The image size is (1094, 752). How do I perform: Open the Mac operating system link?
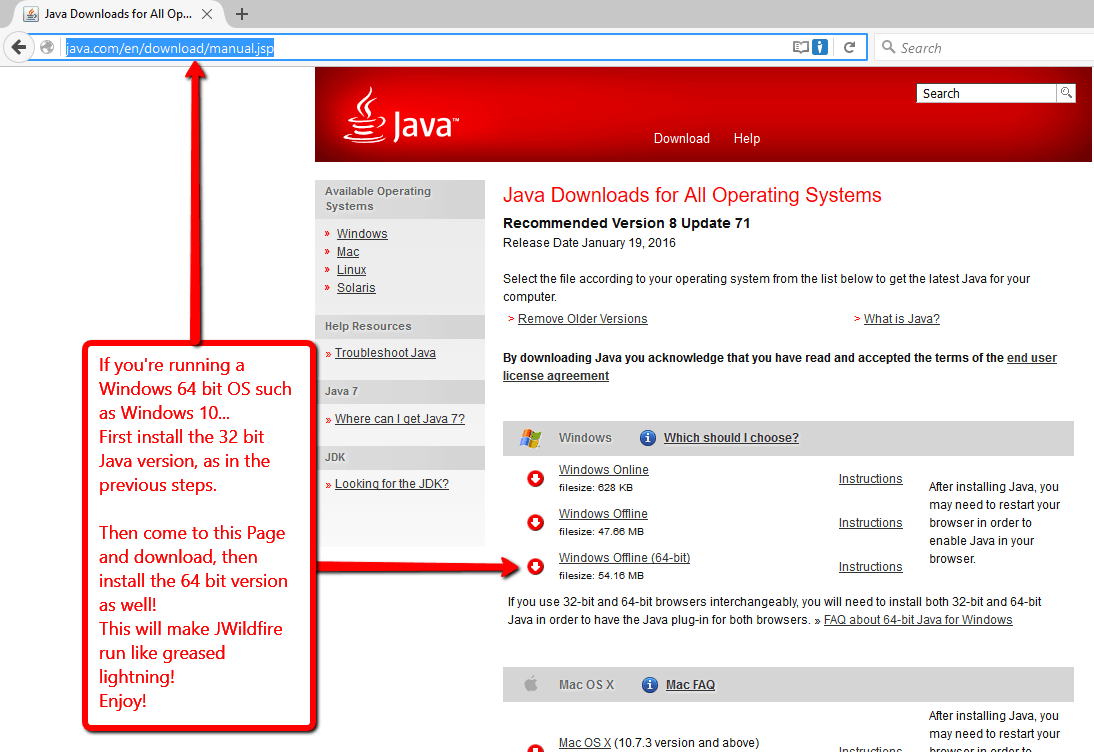click(348, 252)
